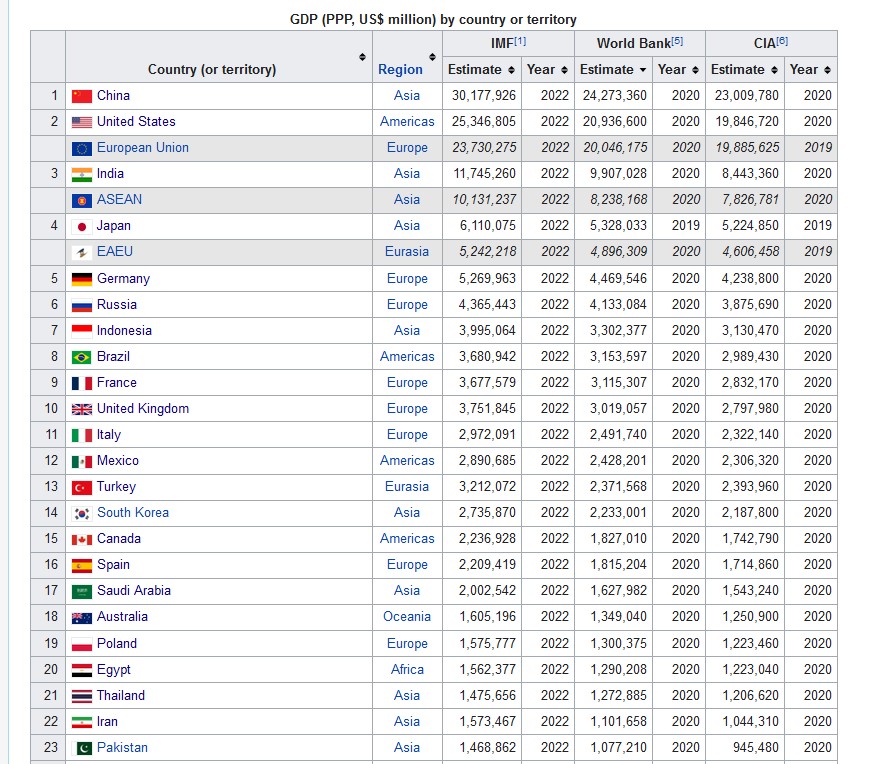Open CIA reference footnote 6
This screenshot has height=764, width=874.
pos(782,41)
